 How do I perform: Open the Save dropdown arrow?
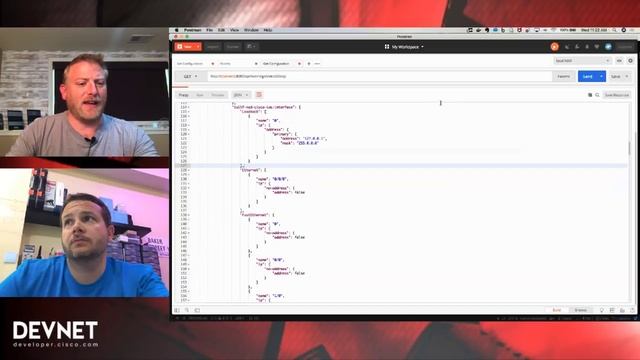point(627,76)
